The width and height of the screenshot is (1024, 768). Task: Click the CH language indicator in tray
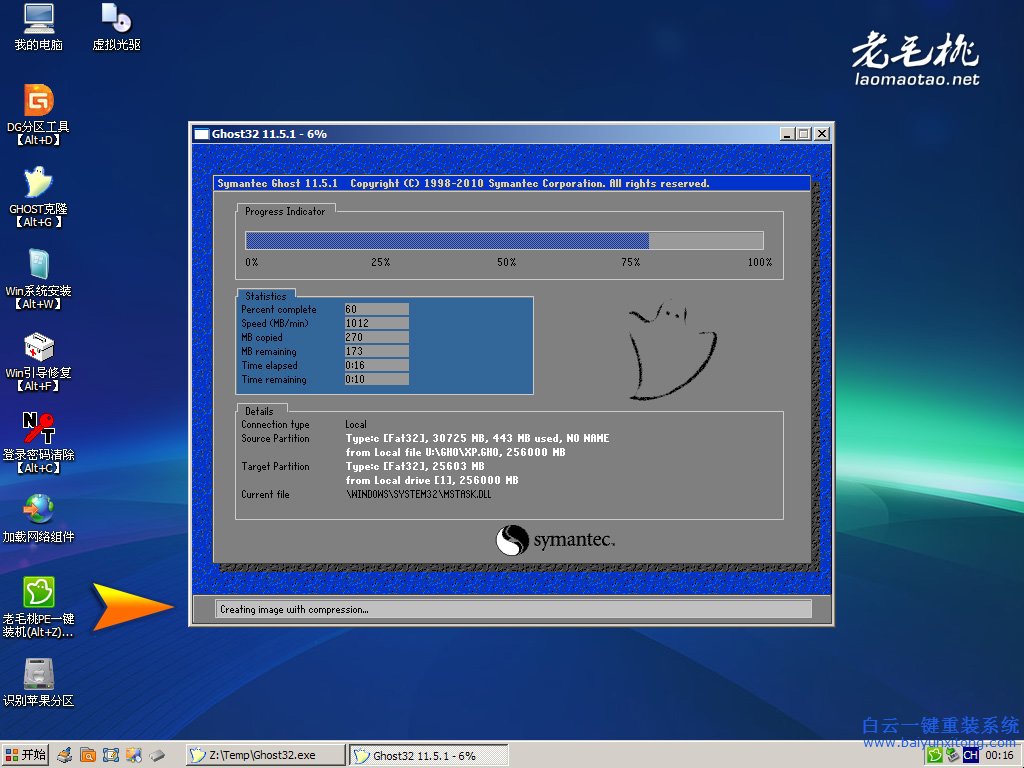pos(970,756)
